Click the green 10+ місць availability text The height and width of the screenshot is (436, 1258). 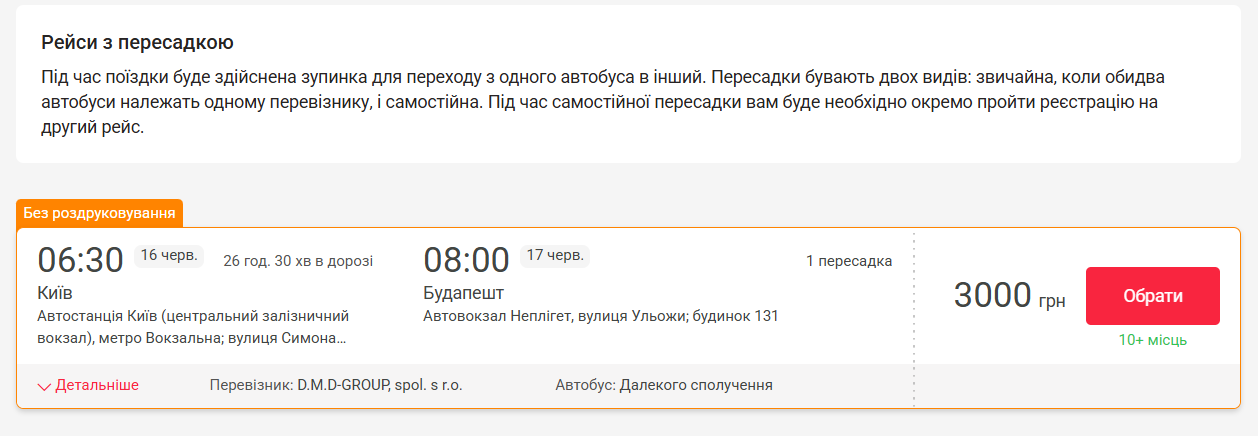1153,340
